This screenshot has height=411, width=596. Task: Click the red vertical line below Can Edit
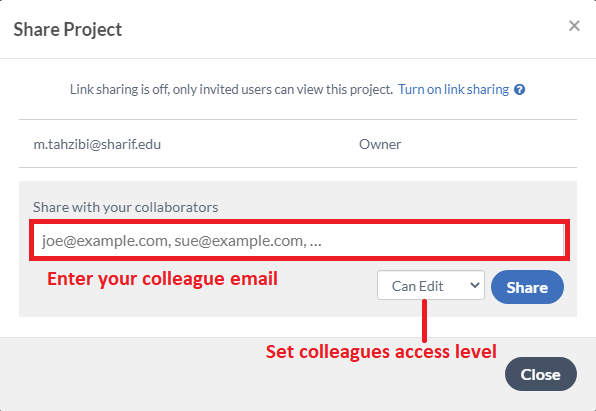tap(425, 321)
